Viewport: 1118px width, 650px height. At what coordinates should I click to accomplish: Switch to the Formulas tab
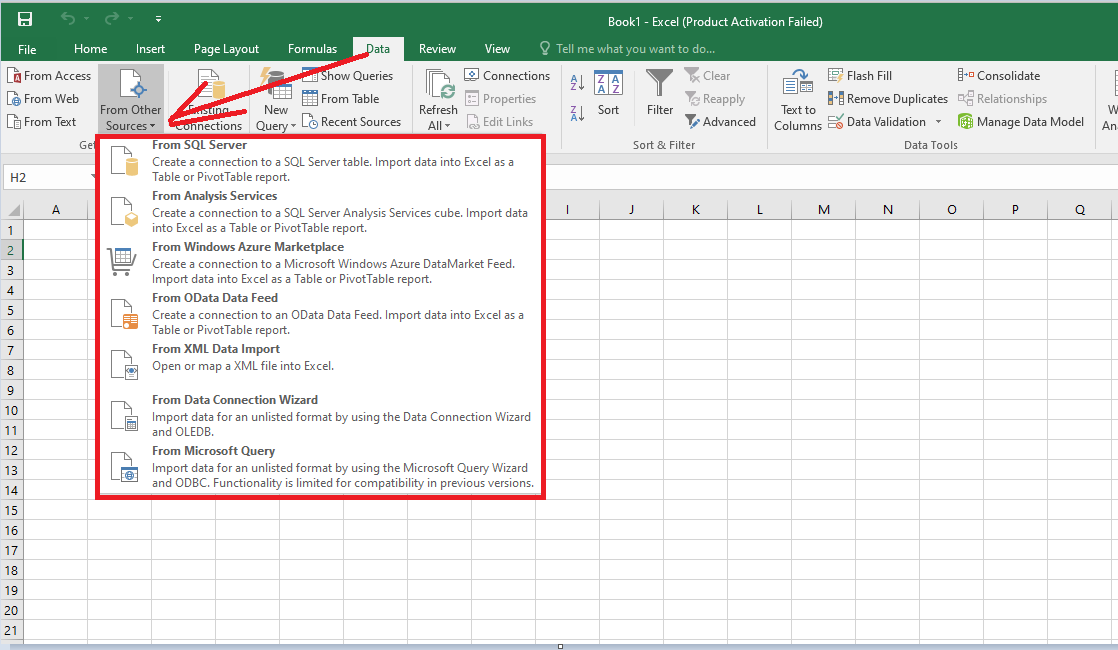coord(312,48)
